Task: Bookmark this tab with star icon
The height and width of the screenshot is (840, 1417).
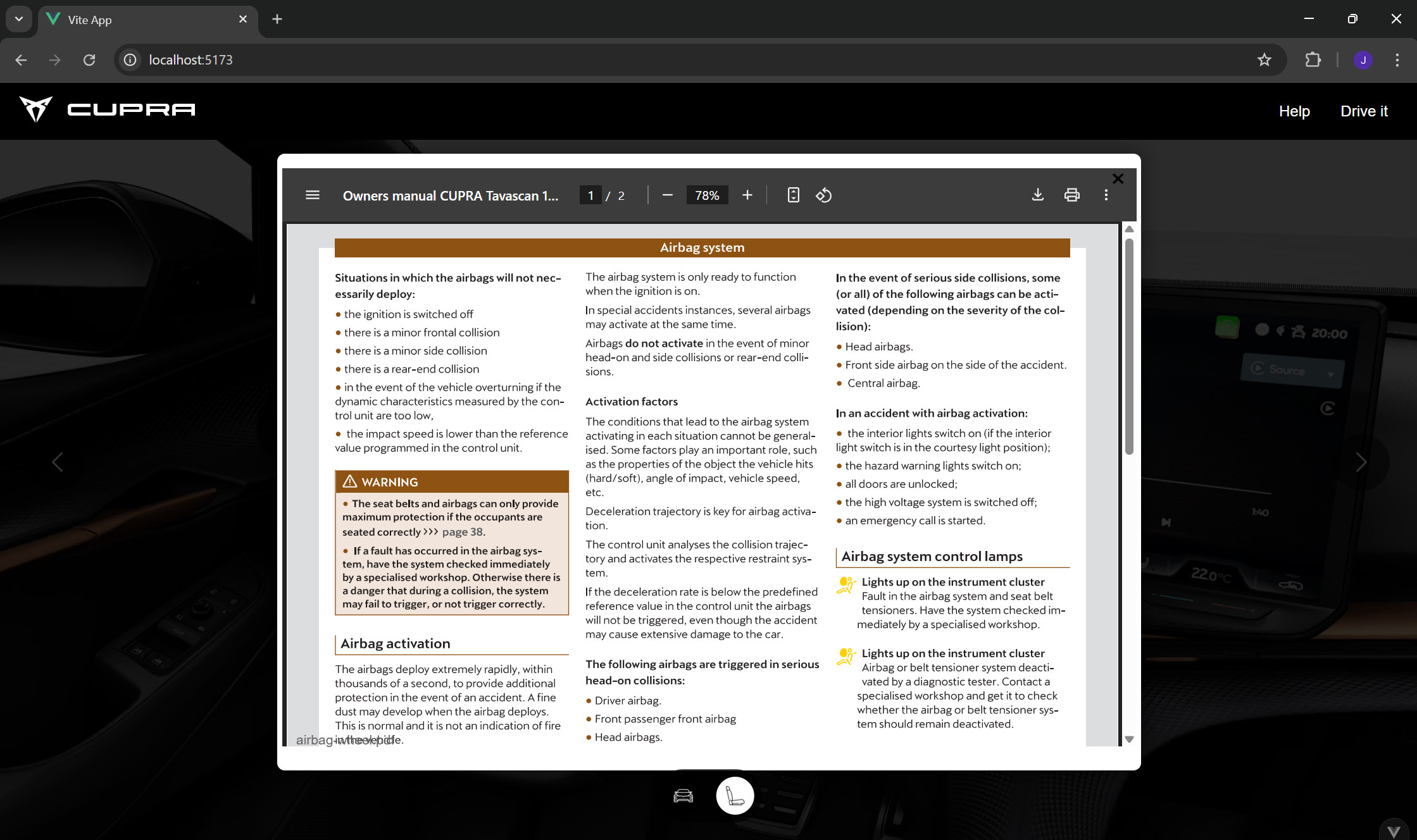Action: (1264, 60)
